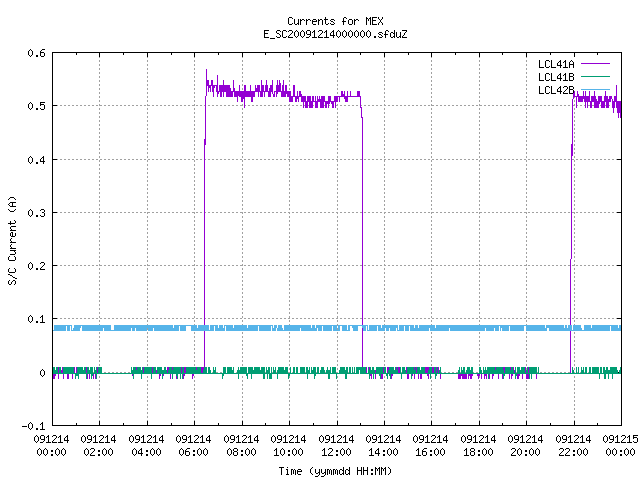The height and width of the screenshot is (480, 640).
Task: Click the blue LCL42B legend line sample
Action: point(595,89)
